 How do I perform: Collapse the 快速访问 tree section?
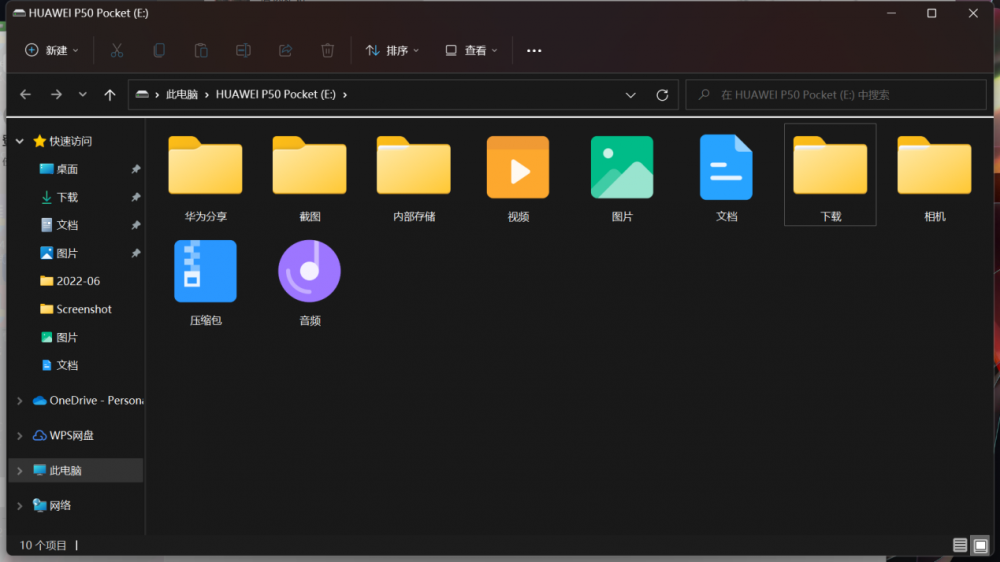tap(20, 141)
